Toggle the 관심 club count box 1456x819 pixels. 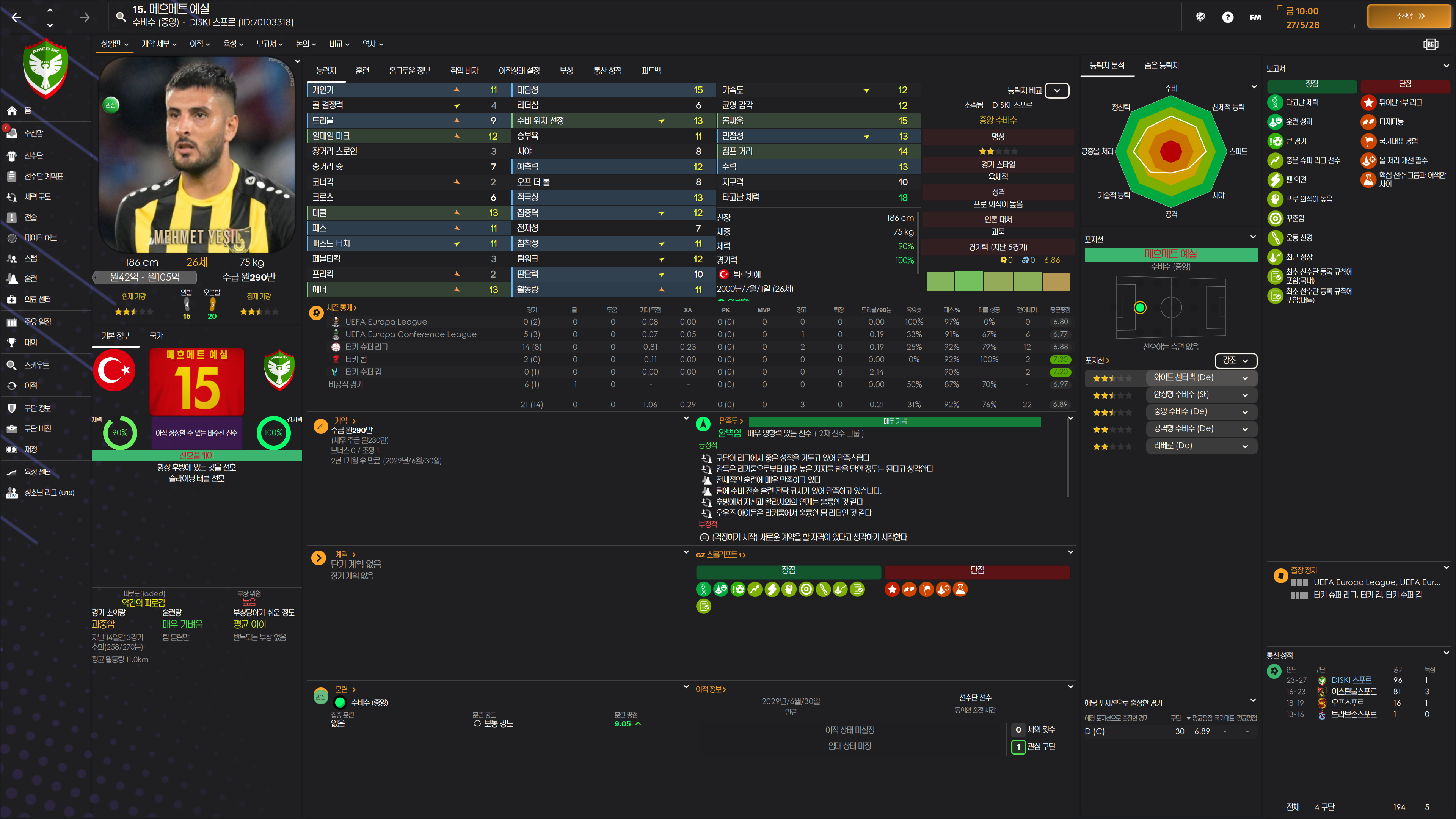click(x=1018, y=747)
